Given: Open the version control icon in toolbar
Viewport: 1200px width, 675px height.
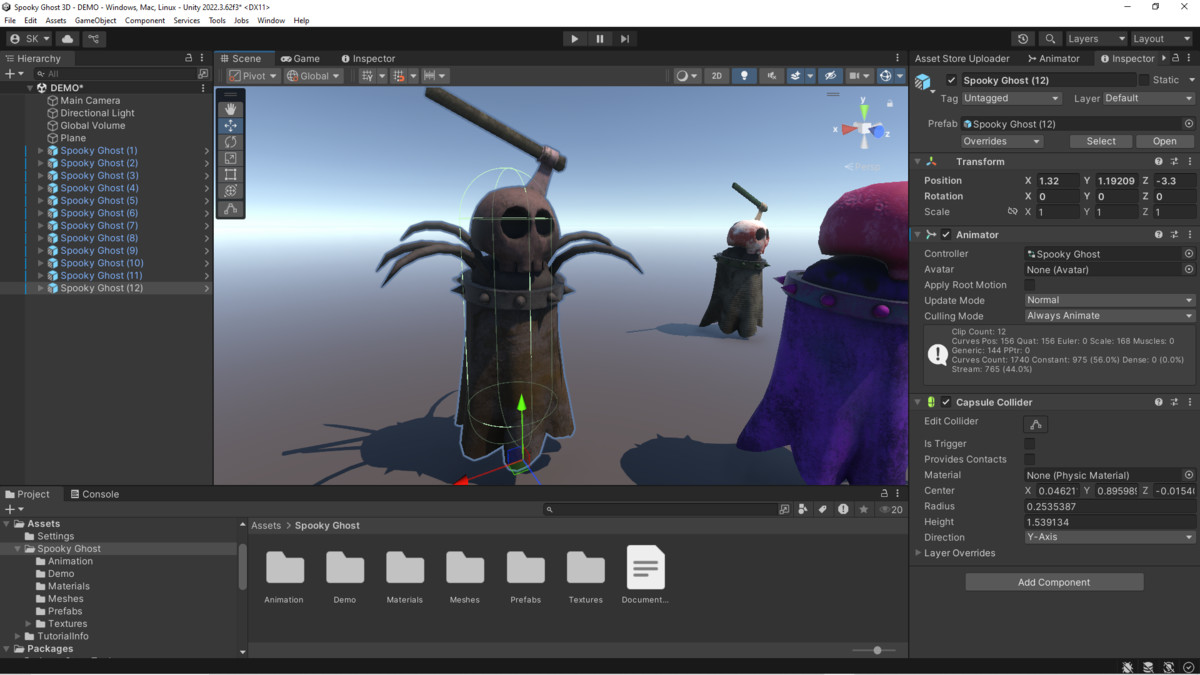Looking at the screenshot, I should [x=94, y=39].
